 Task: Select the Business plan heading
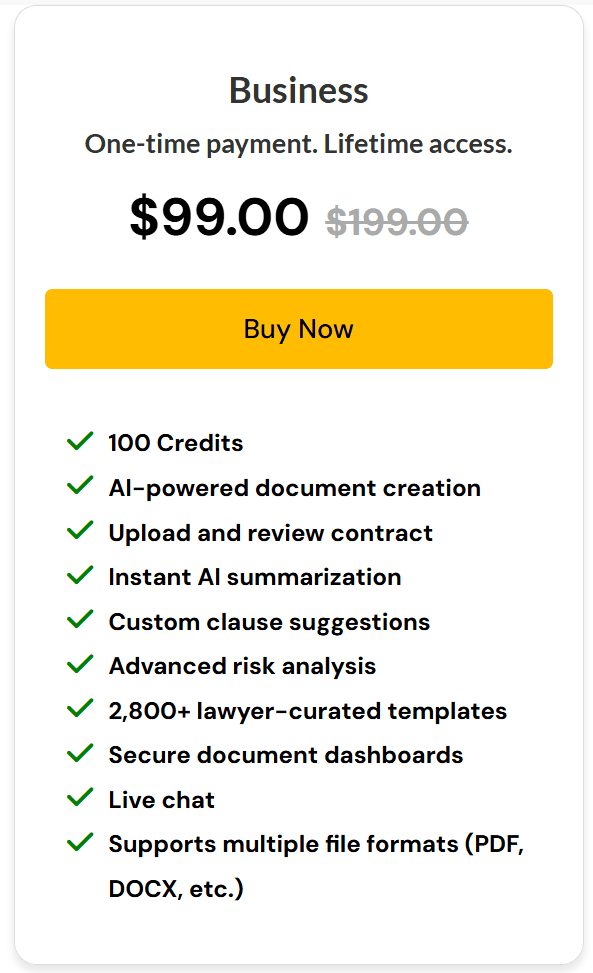(x=298, y=91)
